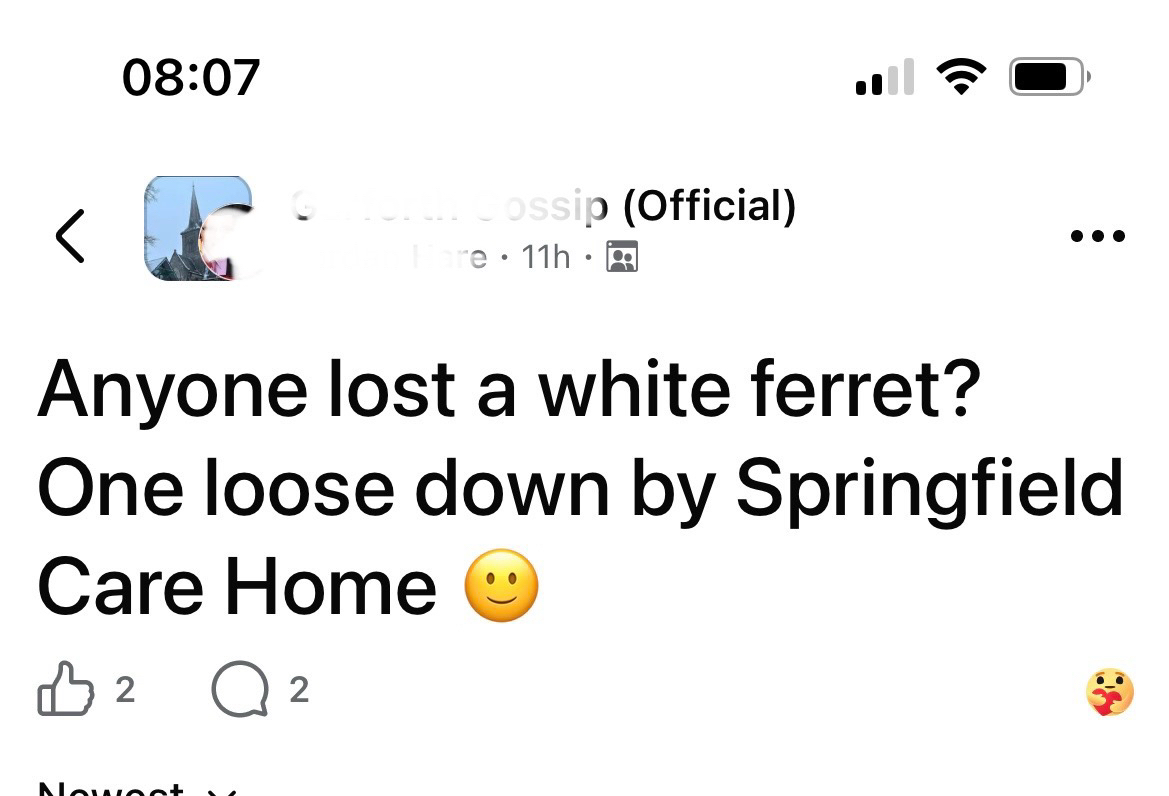This screenshot has height=796, width=1169.
Task: Tap the blurred poster name below group title
Action: point(410,258)
